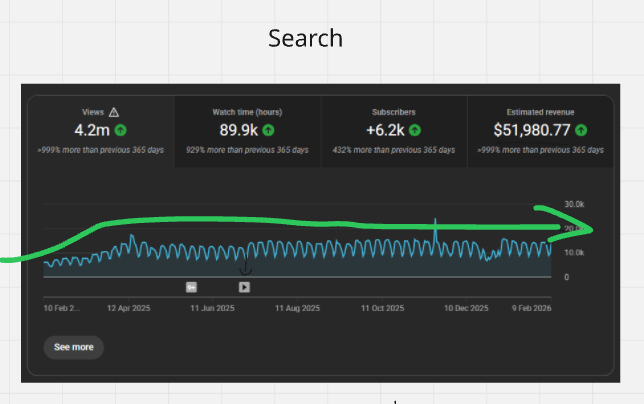Click the 11 Oct 2025 axis label
644x404 pixels.
click(x=382, y=308)
